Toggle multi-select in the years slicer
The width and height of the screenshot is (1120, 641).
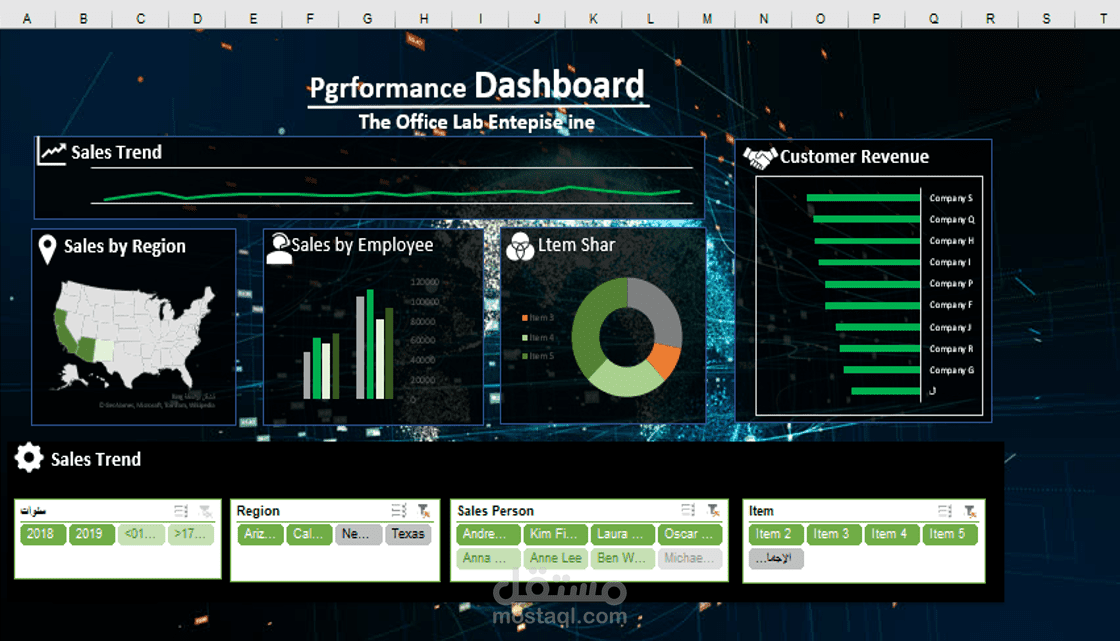(x=181, y=511)
